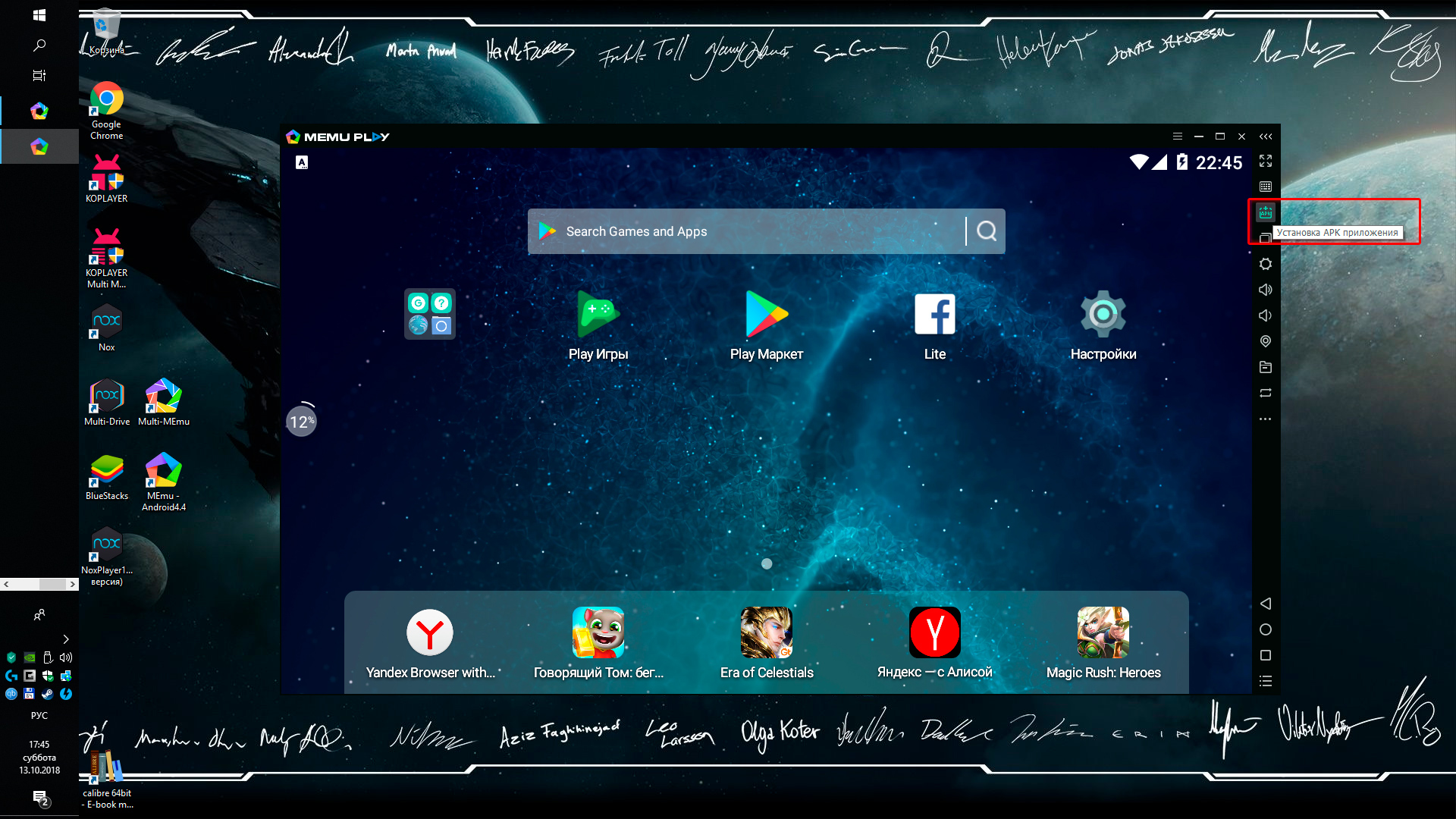Select the Multi-Drive desktop shortcut

pyautogui.click(x=107, y=402)
